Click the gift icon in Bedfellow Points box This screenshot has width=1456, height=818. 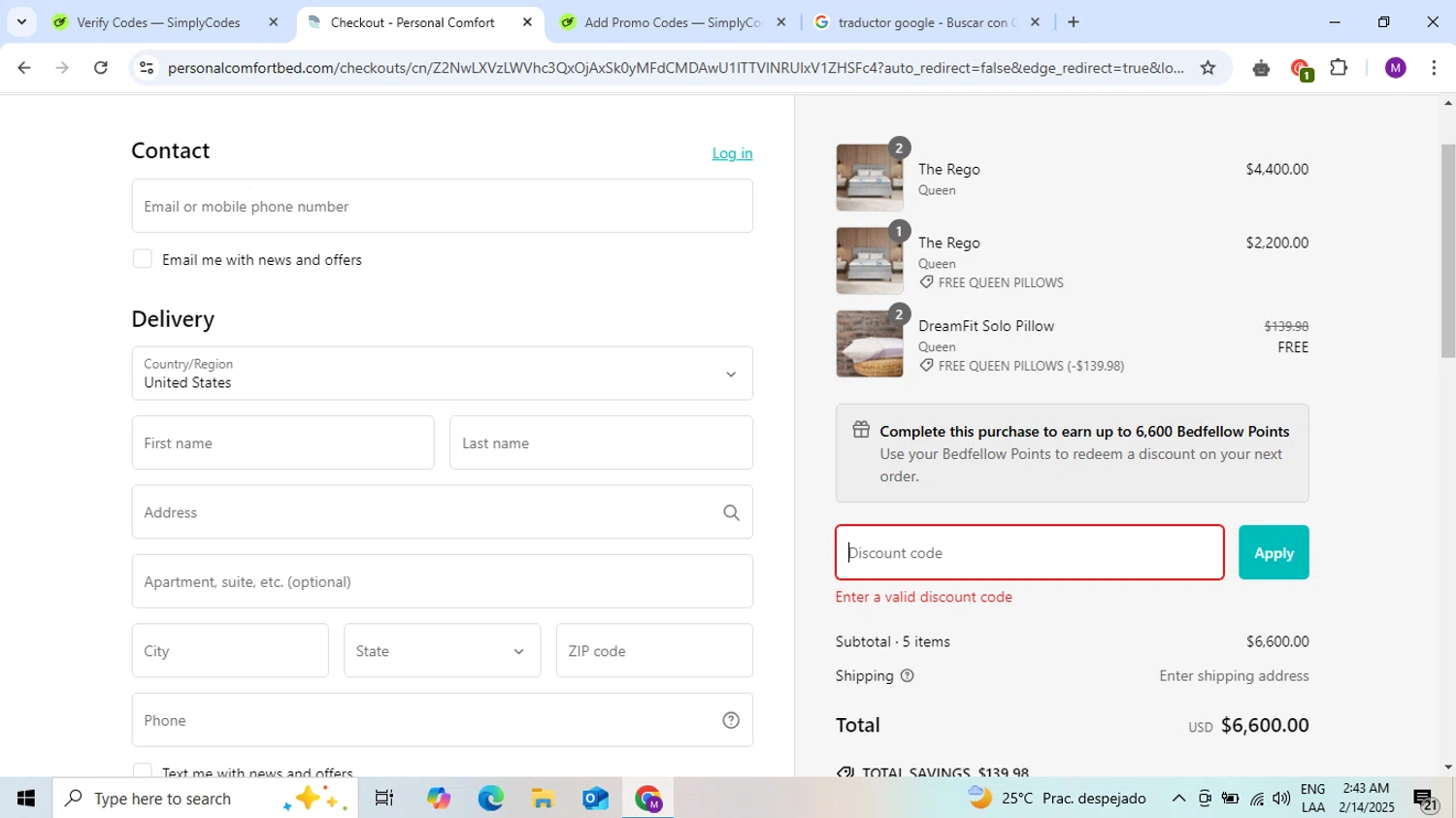tap(861, 430)
